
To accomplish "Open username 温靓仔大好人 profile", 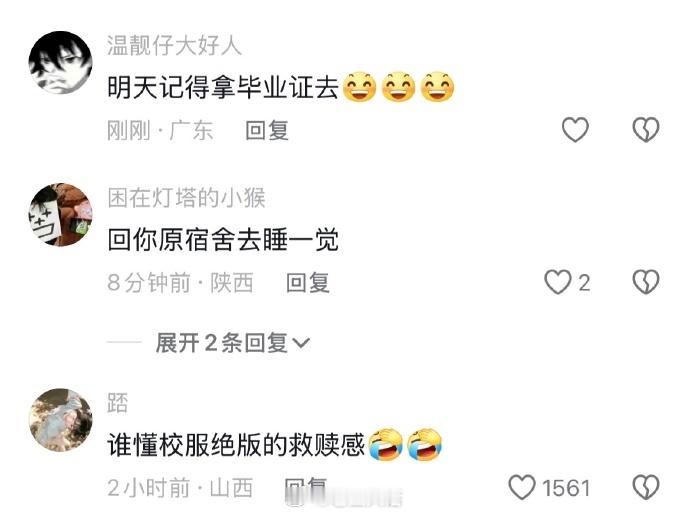I will click(x=174, y=46).
